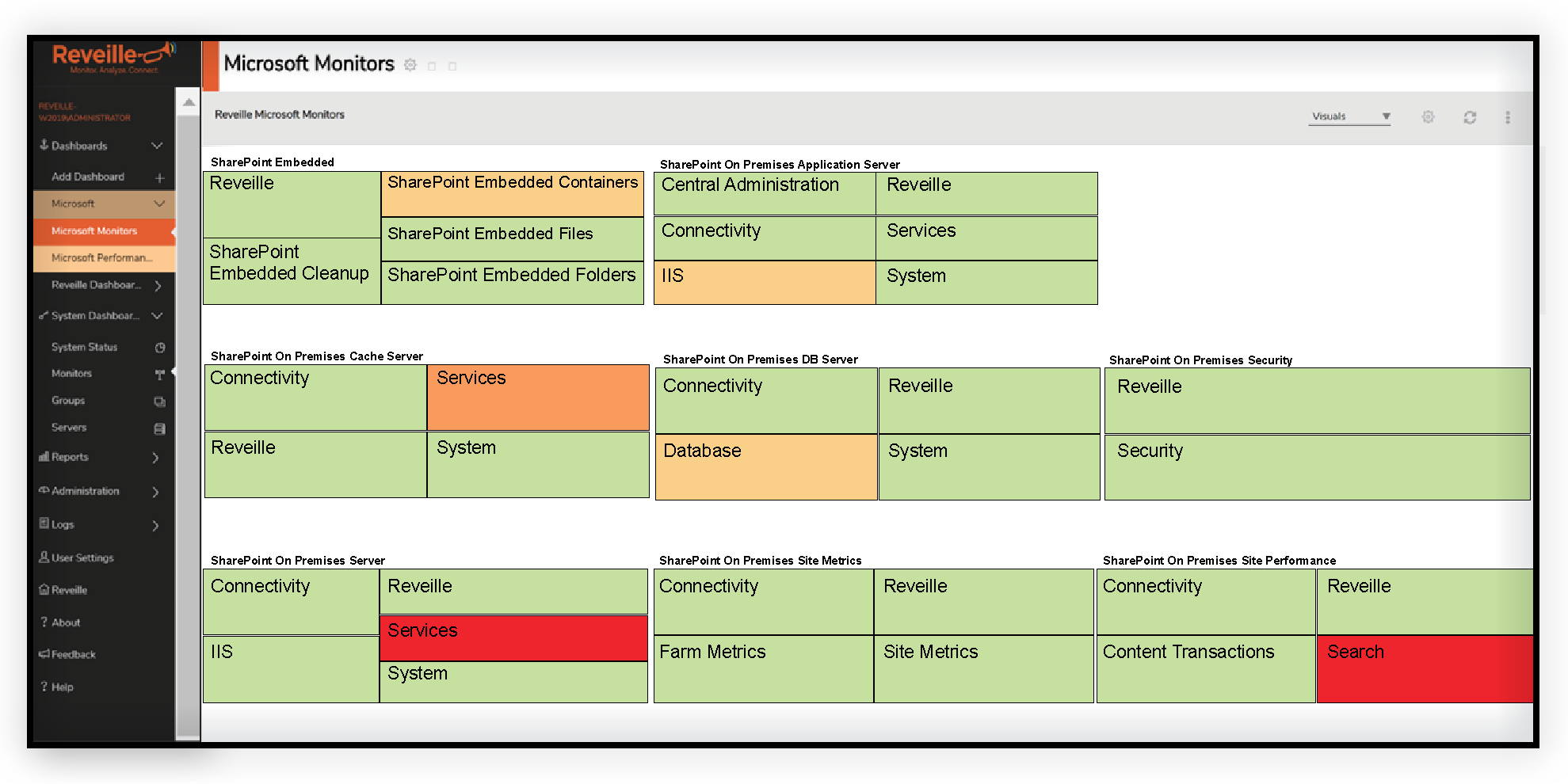Refresh the dashboard with the refresh icon

[1470, 117]
